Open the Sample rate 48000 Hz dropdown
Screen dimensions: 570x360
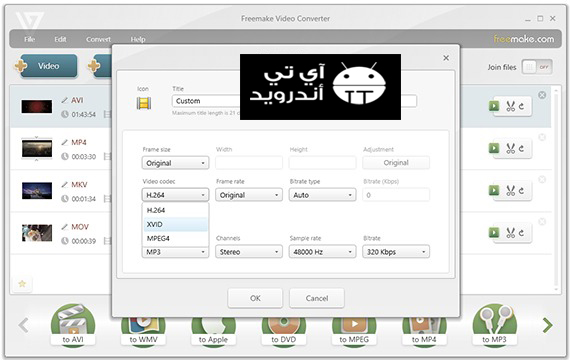pyautogui.click(x=322, y=252)
